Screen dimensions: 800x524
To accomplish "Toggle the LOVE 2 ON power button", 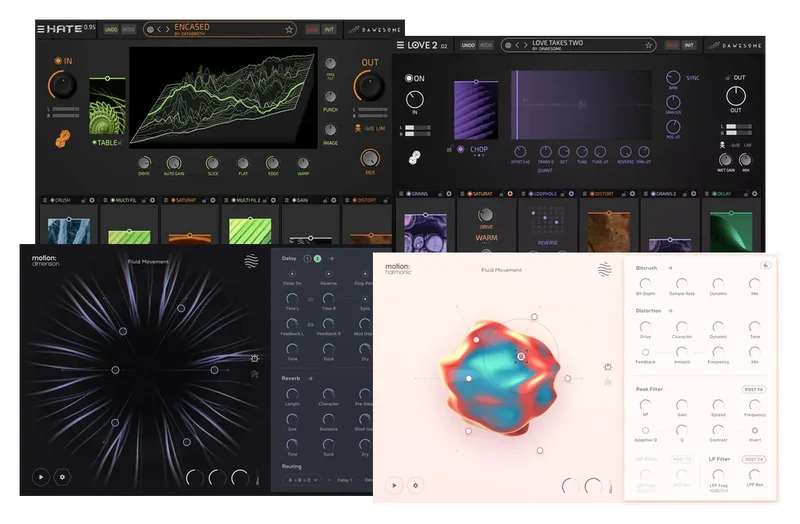I will pyautogui.click(x=409, y=78).
